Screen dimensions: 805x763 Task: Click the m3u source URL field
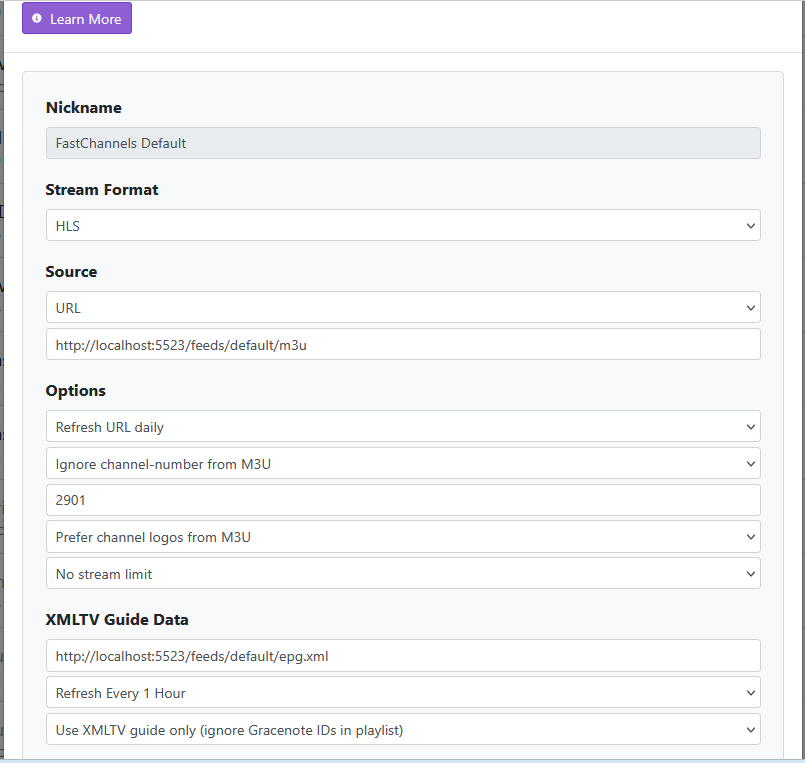403,344
